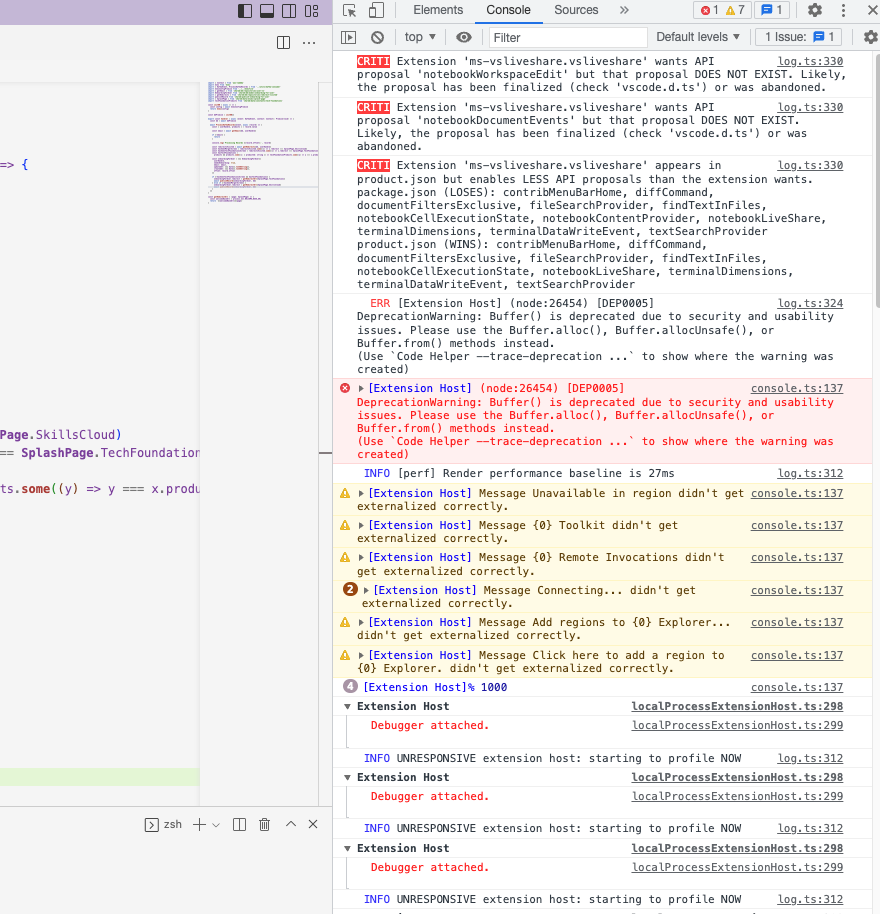Open first localProcessExtensionHost.ts:298 link
This screenshot has height=914, width=880.
(x=737, y=706)
